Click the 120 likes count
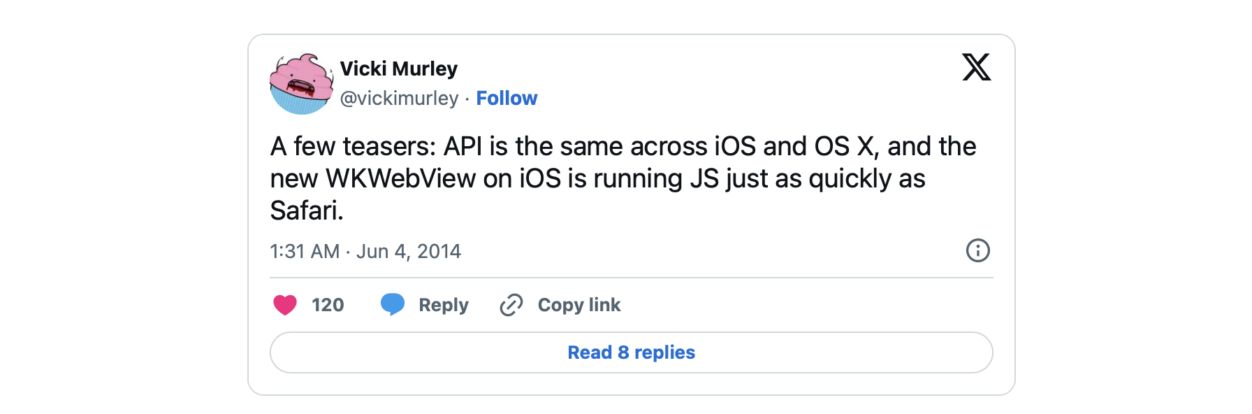The height and width of the screenshot is (414, 1252). click(x=328, y=305)
